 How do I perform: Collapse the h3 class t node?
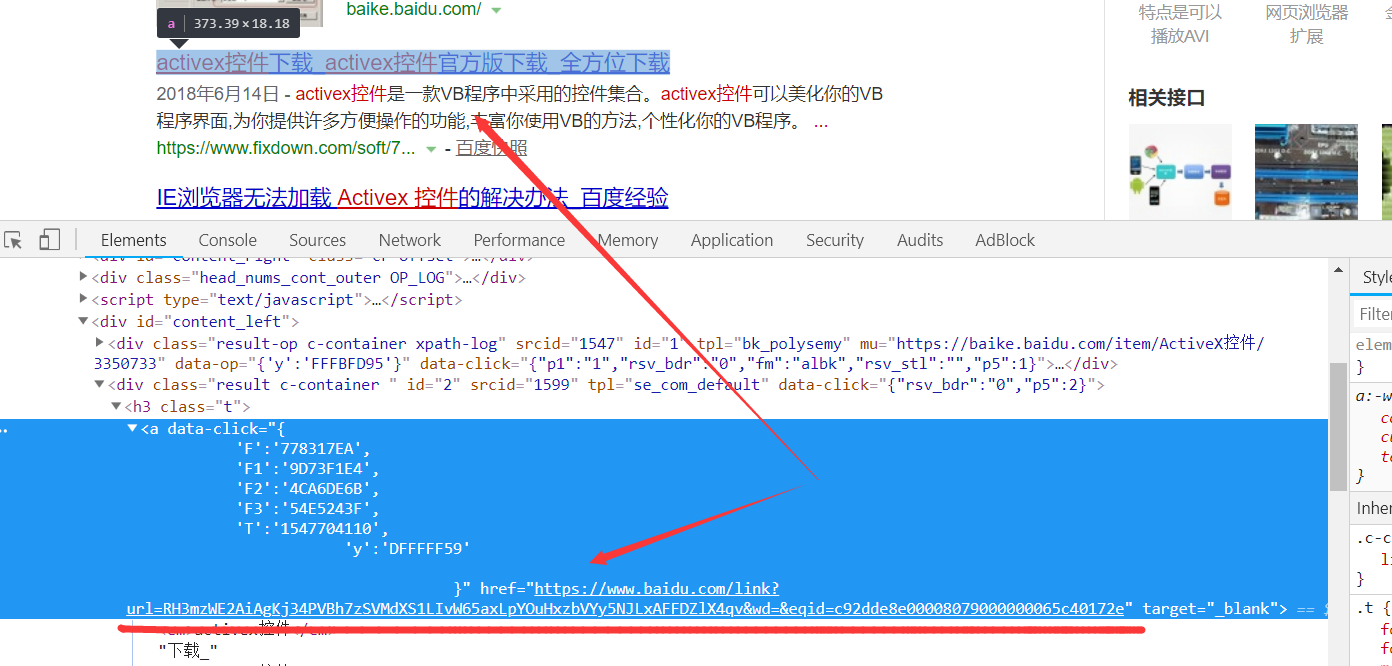click(115, 406)
